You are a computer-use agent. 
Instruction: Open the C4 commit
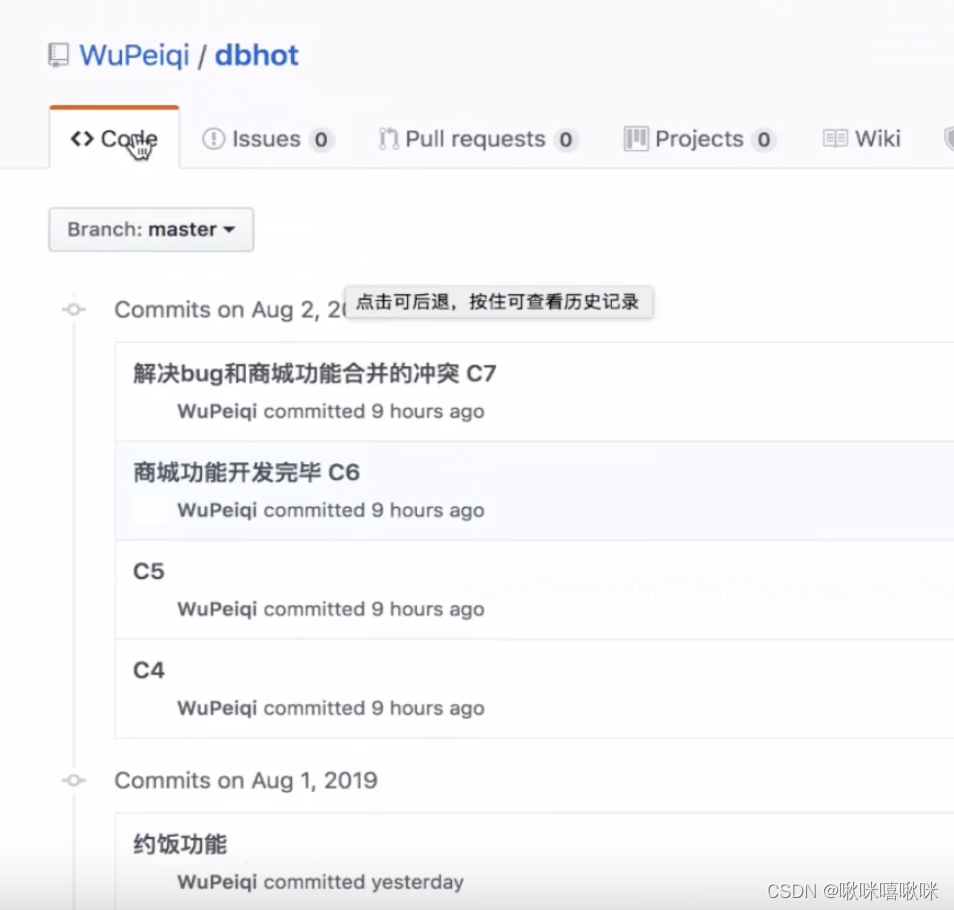[149, 670]
